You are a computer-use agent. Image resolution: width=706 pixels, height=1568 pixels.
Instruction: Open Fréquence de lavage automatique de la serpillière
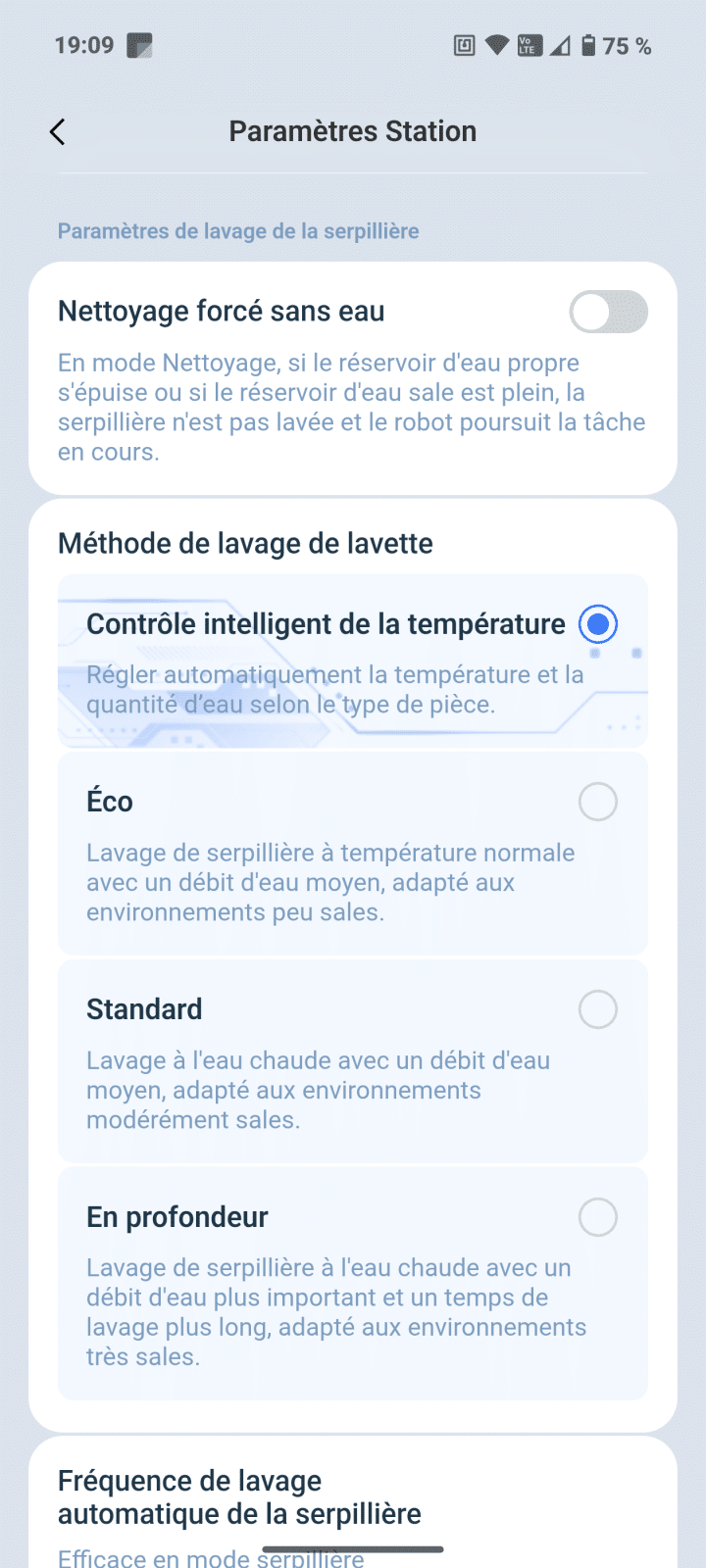239,1497
